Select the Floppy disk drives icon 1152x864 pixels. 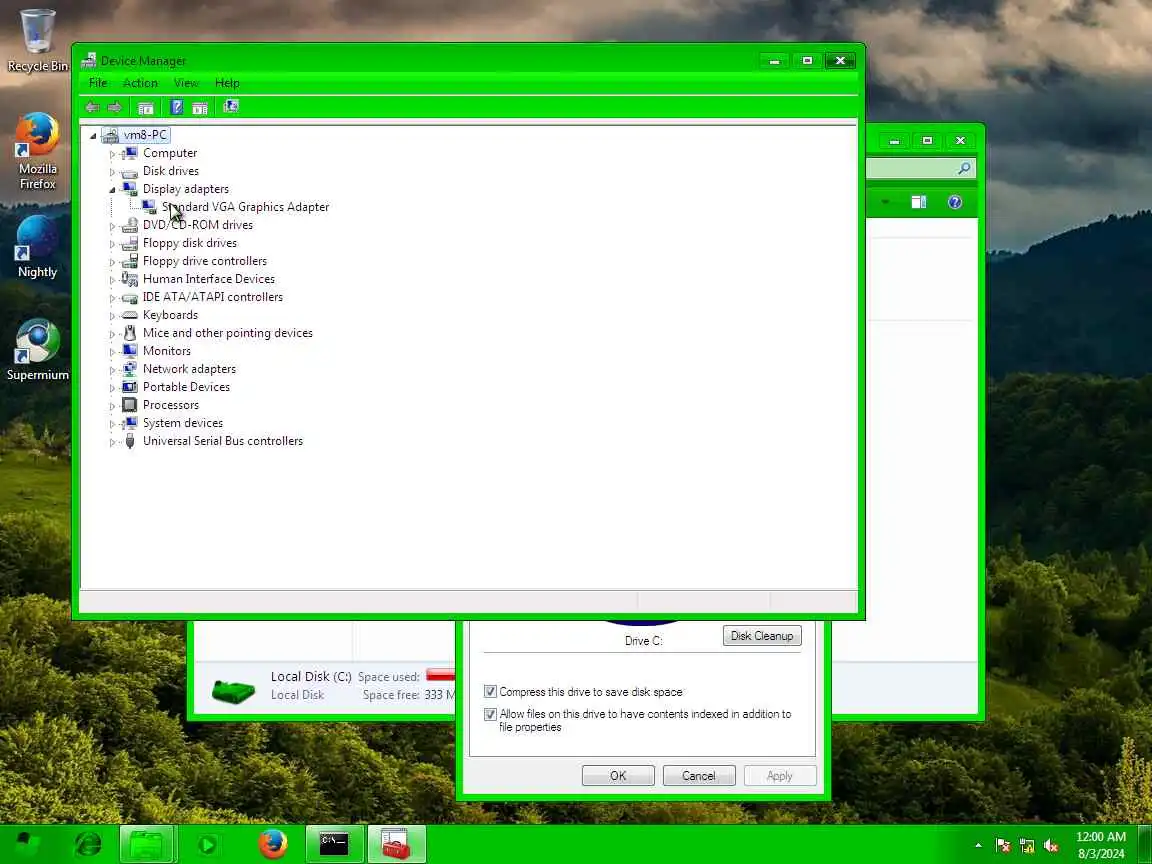pyautogui.click(x=129, y=243)
